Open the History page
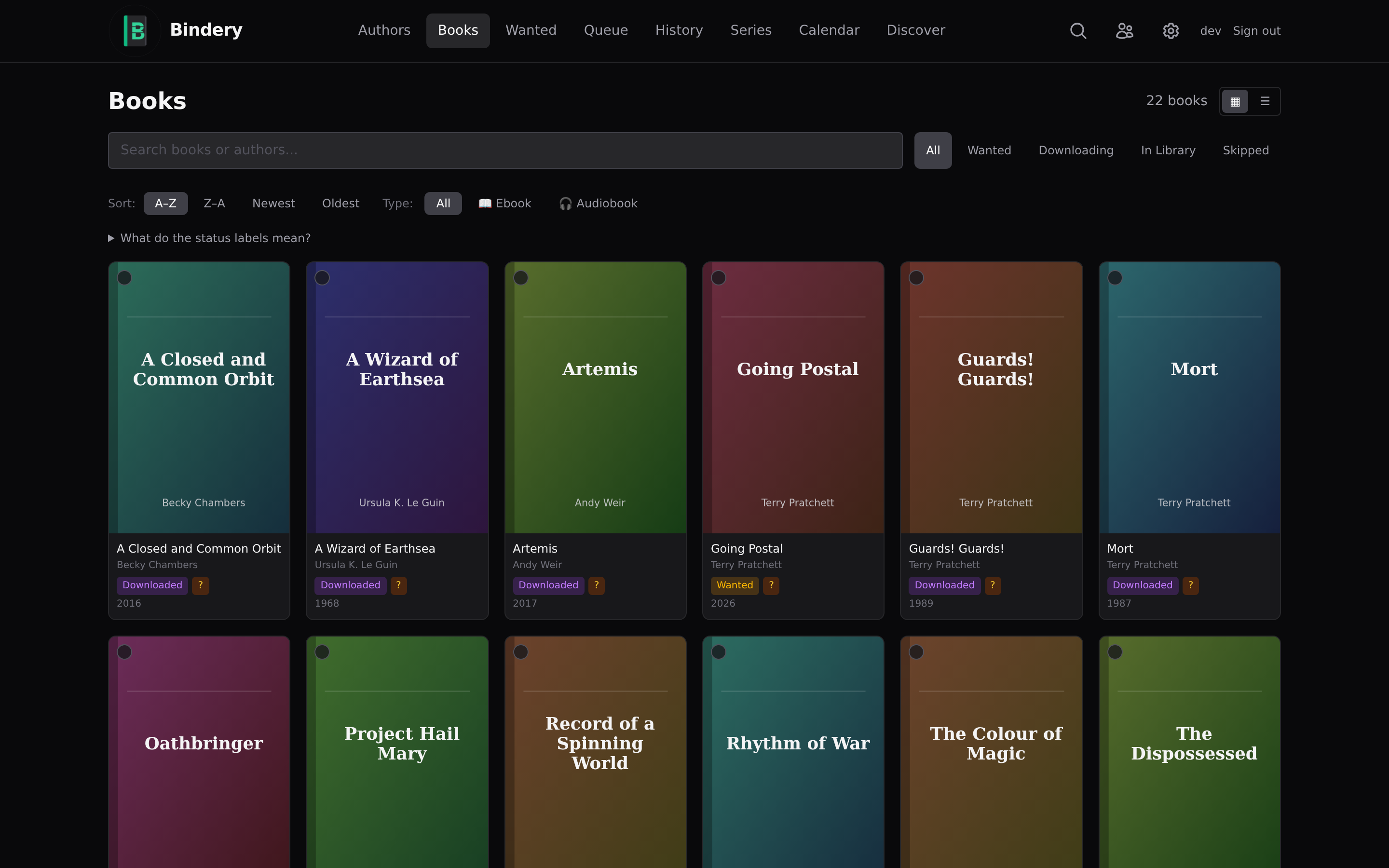The width and height of the screenshot is (1389, 868). tap(679, 30)
